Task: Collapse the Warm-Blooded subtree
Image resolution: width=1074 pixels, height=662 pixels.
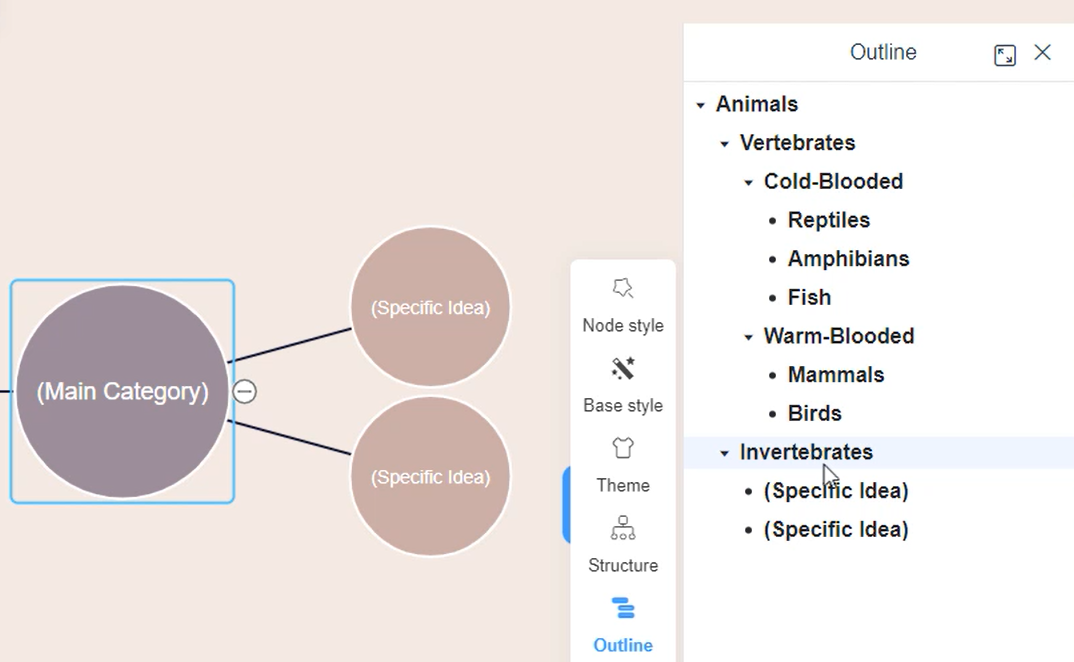Action: (x=748, y=337)
